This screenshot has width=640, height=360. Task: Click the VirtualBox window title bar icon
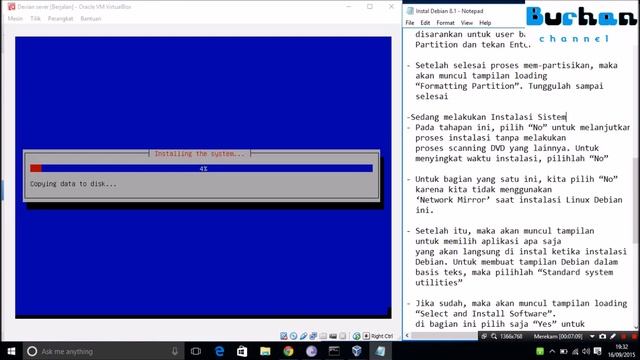(12, 7)
